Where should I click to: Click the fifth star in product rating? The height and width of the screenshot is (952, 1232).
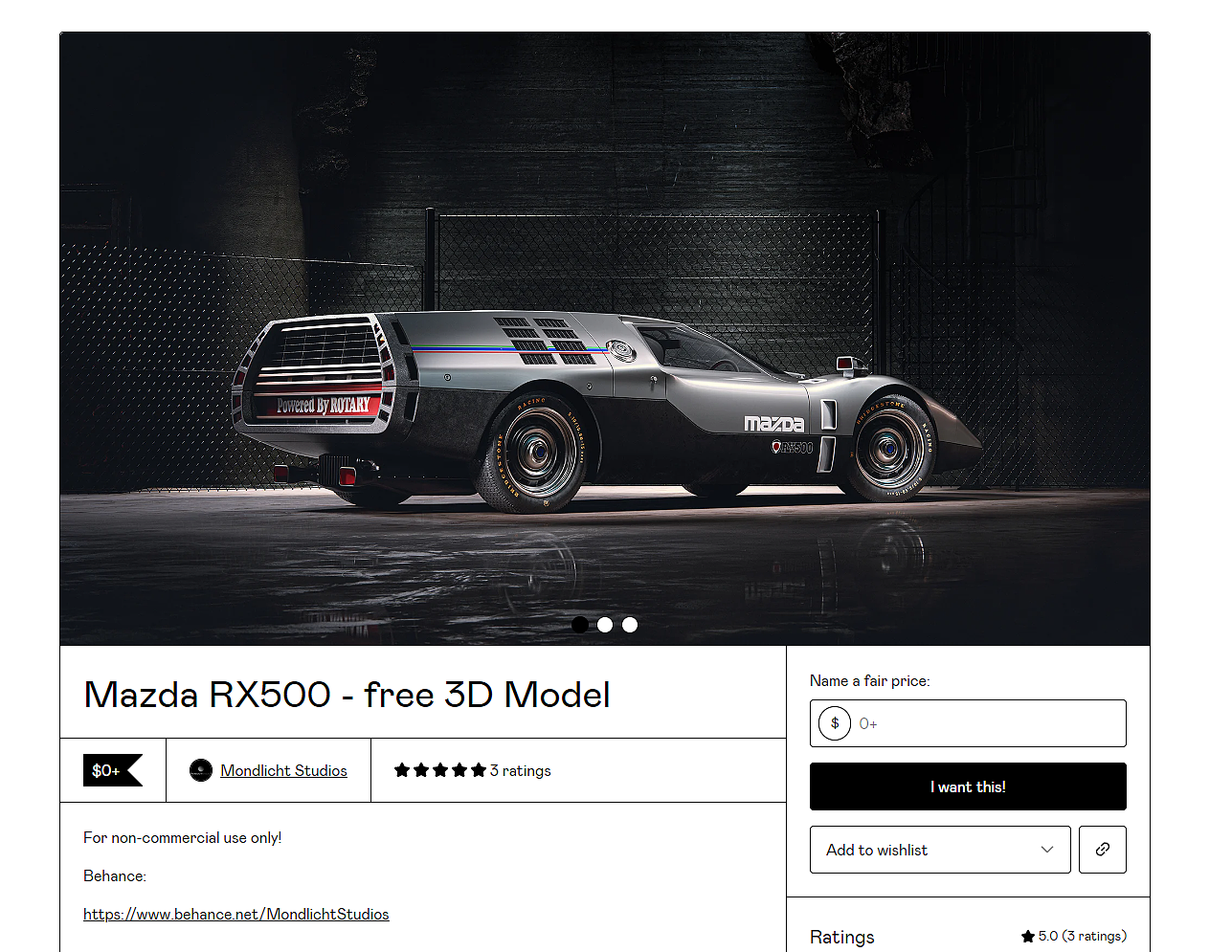pos(479,770)
